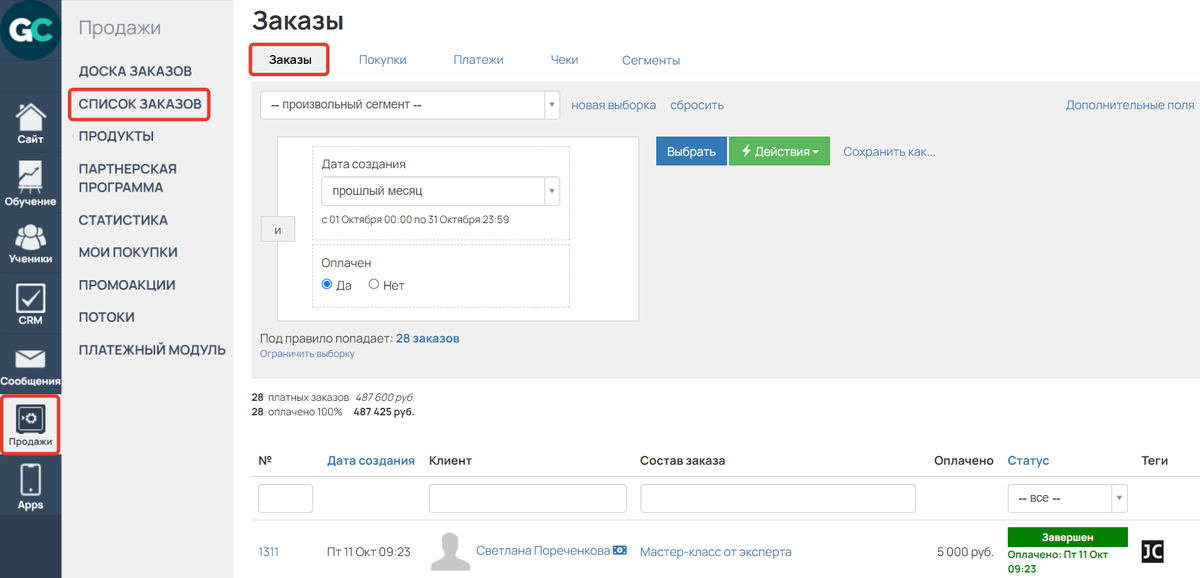The width and height of the screenshot is (1200, 578).
Task: Sort by the Статус column header
Action: point(1028,461)
